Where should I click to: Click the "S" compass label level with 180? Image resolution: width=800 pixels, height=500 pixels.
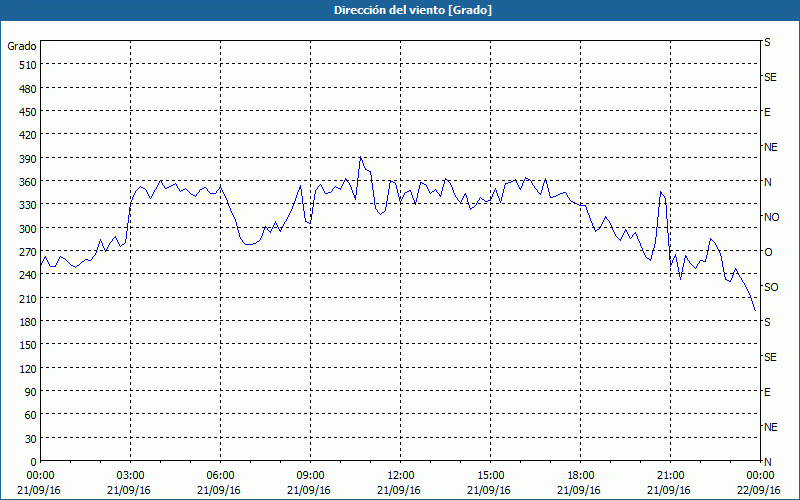tap(767, 322)
